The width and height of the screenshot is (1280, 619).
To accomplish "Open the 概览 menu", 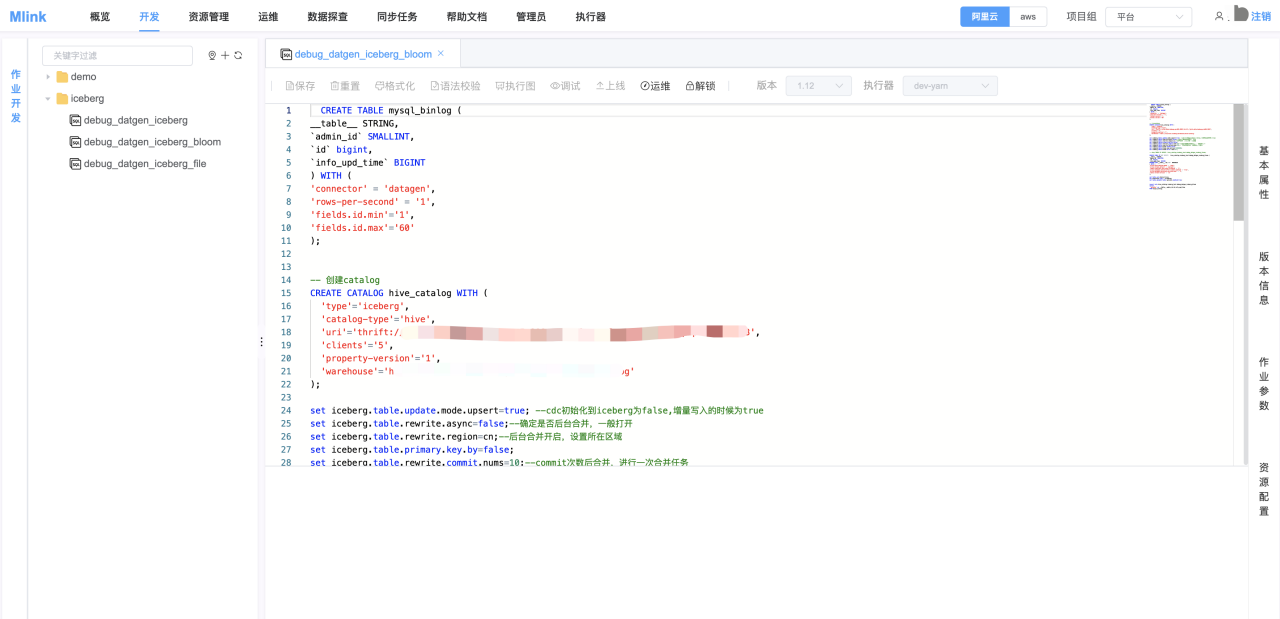I will pos(100,17).
